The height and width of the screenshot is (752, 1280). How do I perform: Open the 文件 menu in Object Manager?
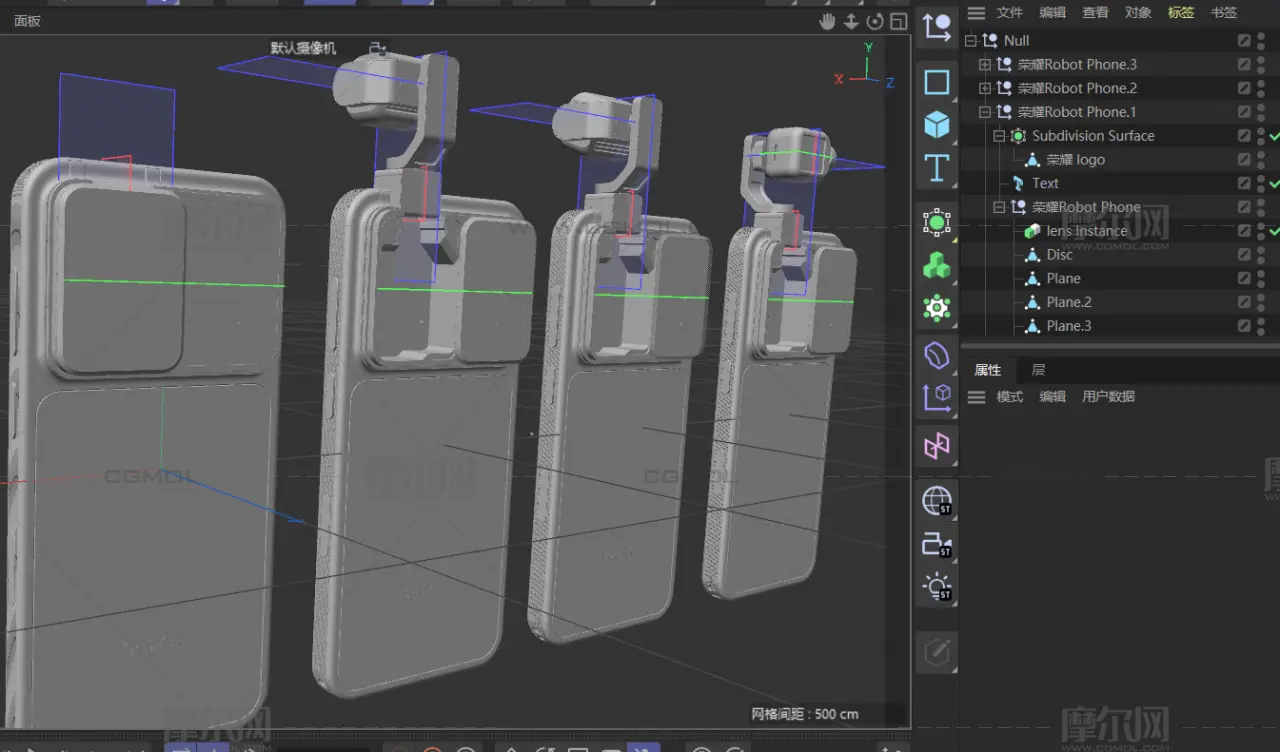pos(1010,13)
